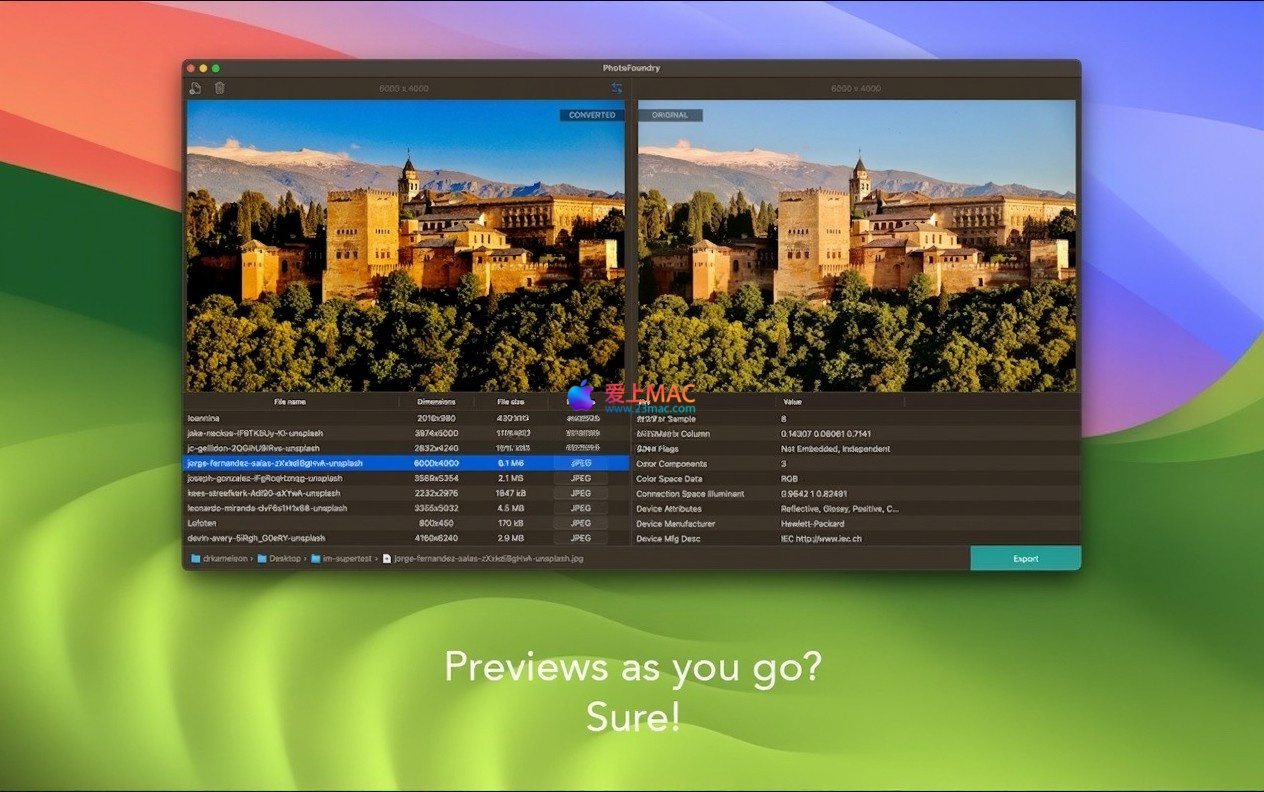Select the Ioannina file row
This screenshot has height=792, width=1264.
[x=290, y=418]
